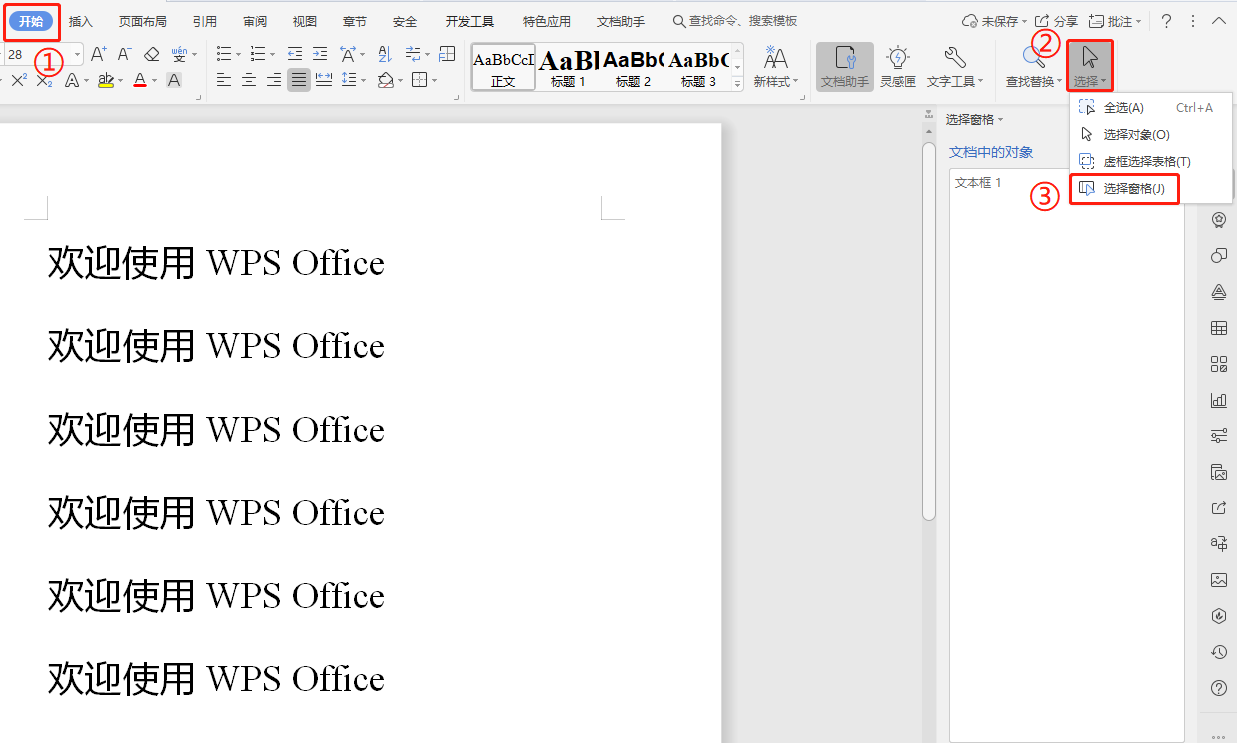
Task: Select the 标题 1 style
Action: pos(568,67)
